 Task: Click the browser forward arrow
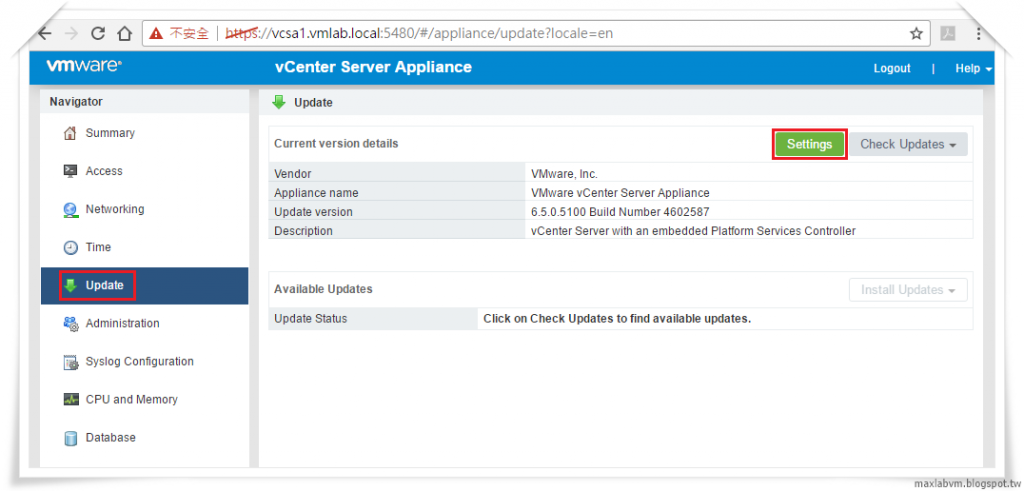(71, 33)
